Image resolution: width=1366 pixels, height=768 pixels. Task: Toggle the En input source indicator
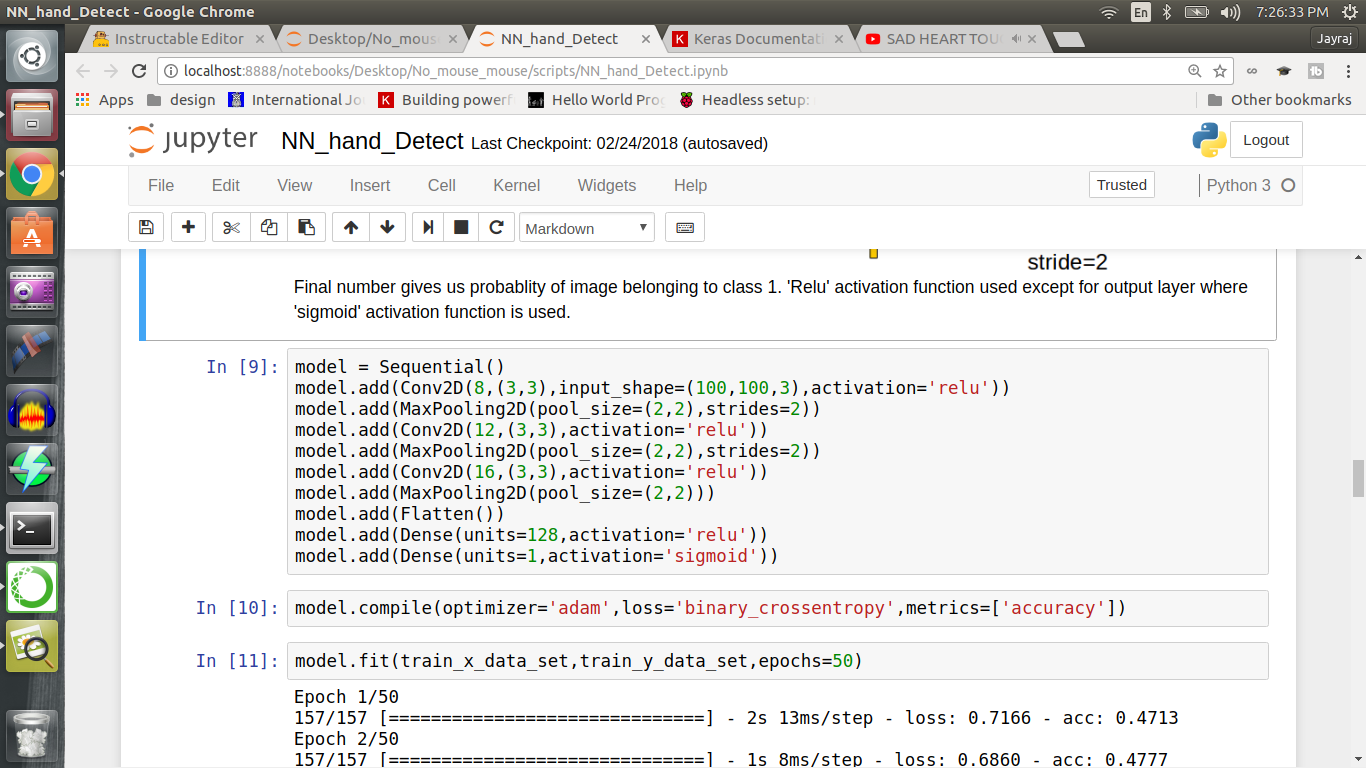(x=1141, y=12)
